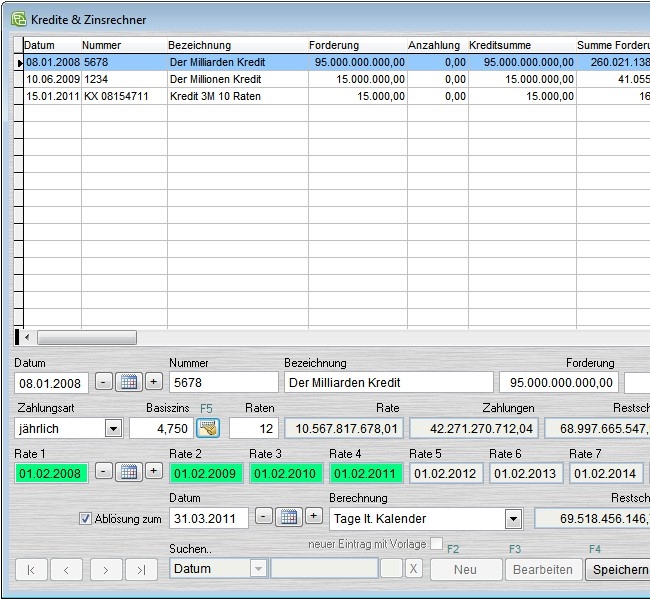The width and height of the screenshot is (650, 599).
Task: Click the Basiszins calculator icon (F5)
Action: tap(208, 428)
